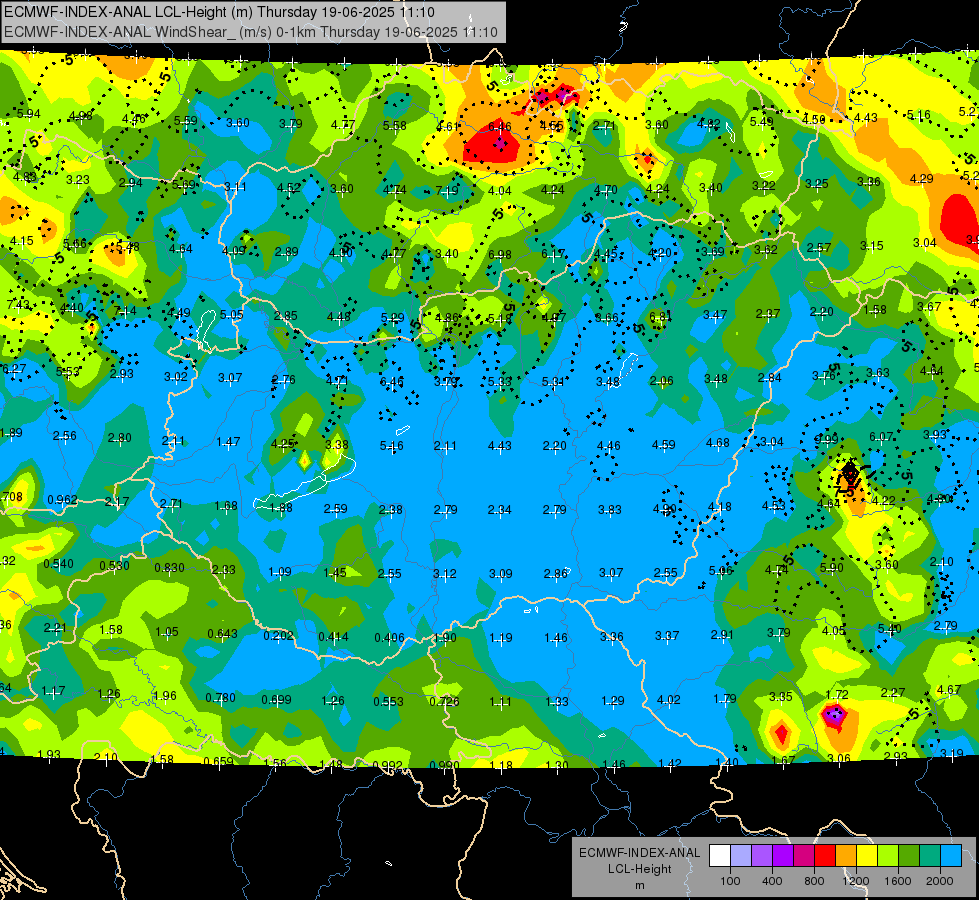Click the grid value 0.699
The height and width of the screenshot is (900, 979).
click(x=277, y=700)
